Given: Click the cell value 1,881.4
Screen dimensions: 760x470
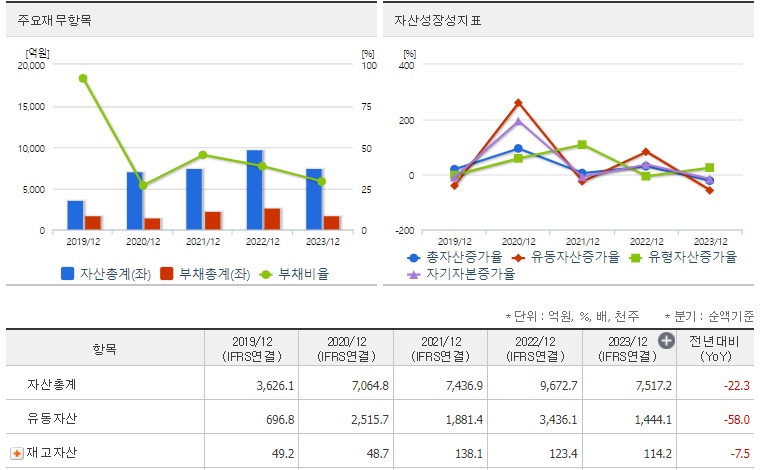Looking at the screenshot, I should (464, 420).
